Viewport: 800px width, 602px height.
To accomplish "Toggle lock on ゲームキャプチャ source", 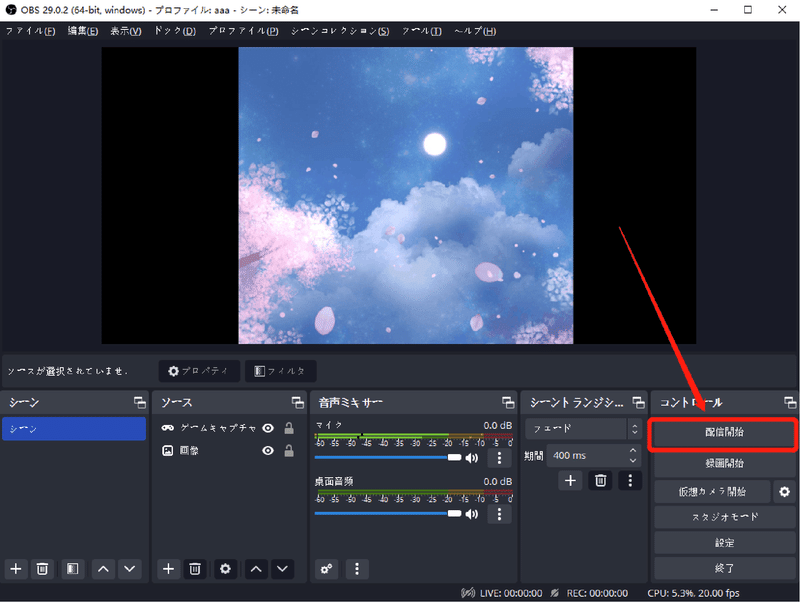I will point(289,428).
